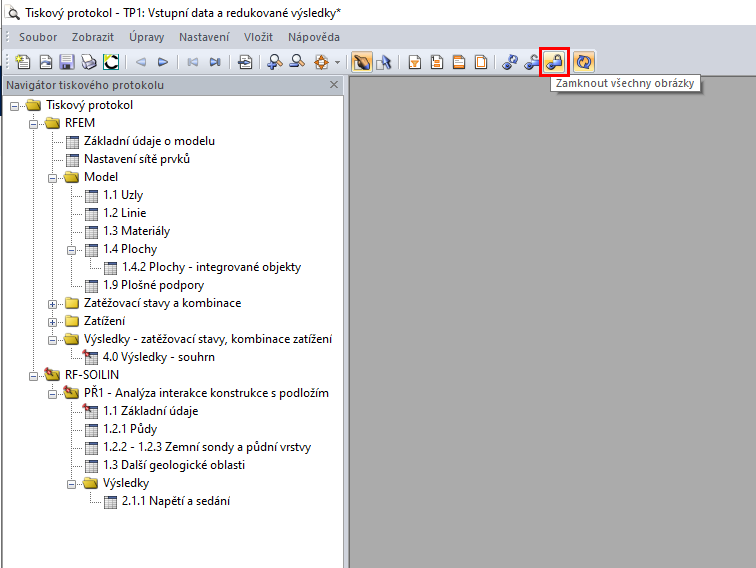The image size is (756, 568).
Task: Go to previous page with left arrow
Action: [x=141, y=62]
